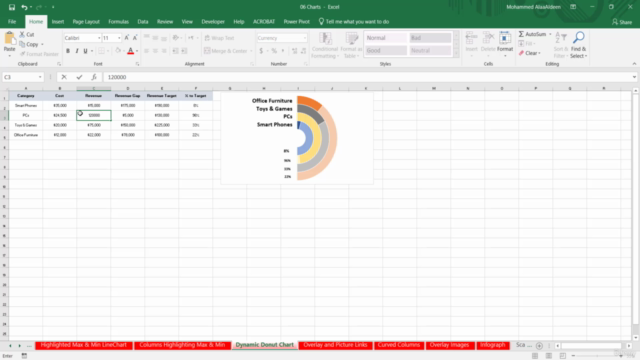Image resolution: width=640 pixels, height=360 pixels.
Task: Add a new sheet with plus icon
Action: 539,346
